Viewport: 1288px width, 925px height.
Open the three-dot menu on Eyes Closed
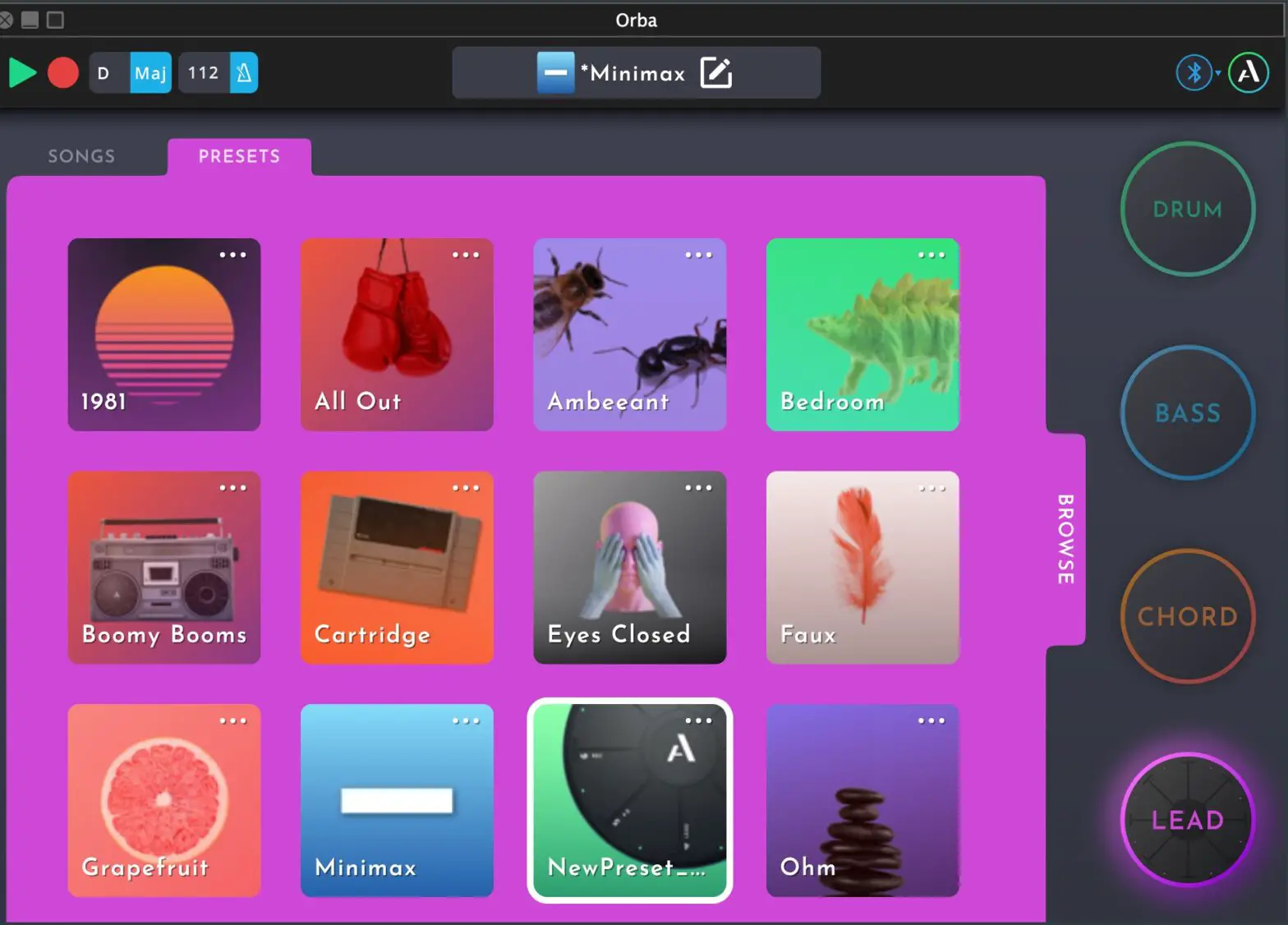tap(699, 488)
